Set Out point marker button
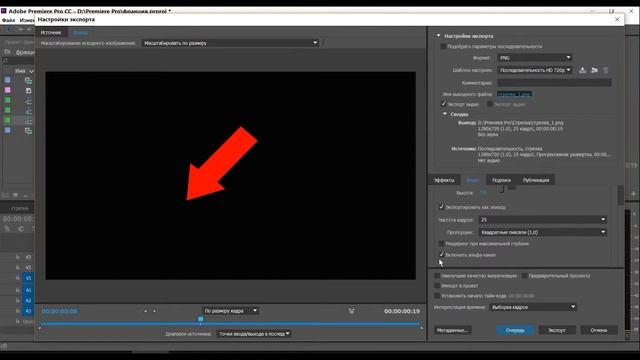This screenshot has width=640, height=360. click(x=154, y=311)
